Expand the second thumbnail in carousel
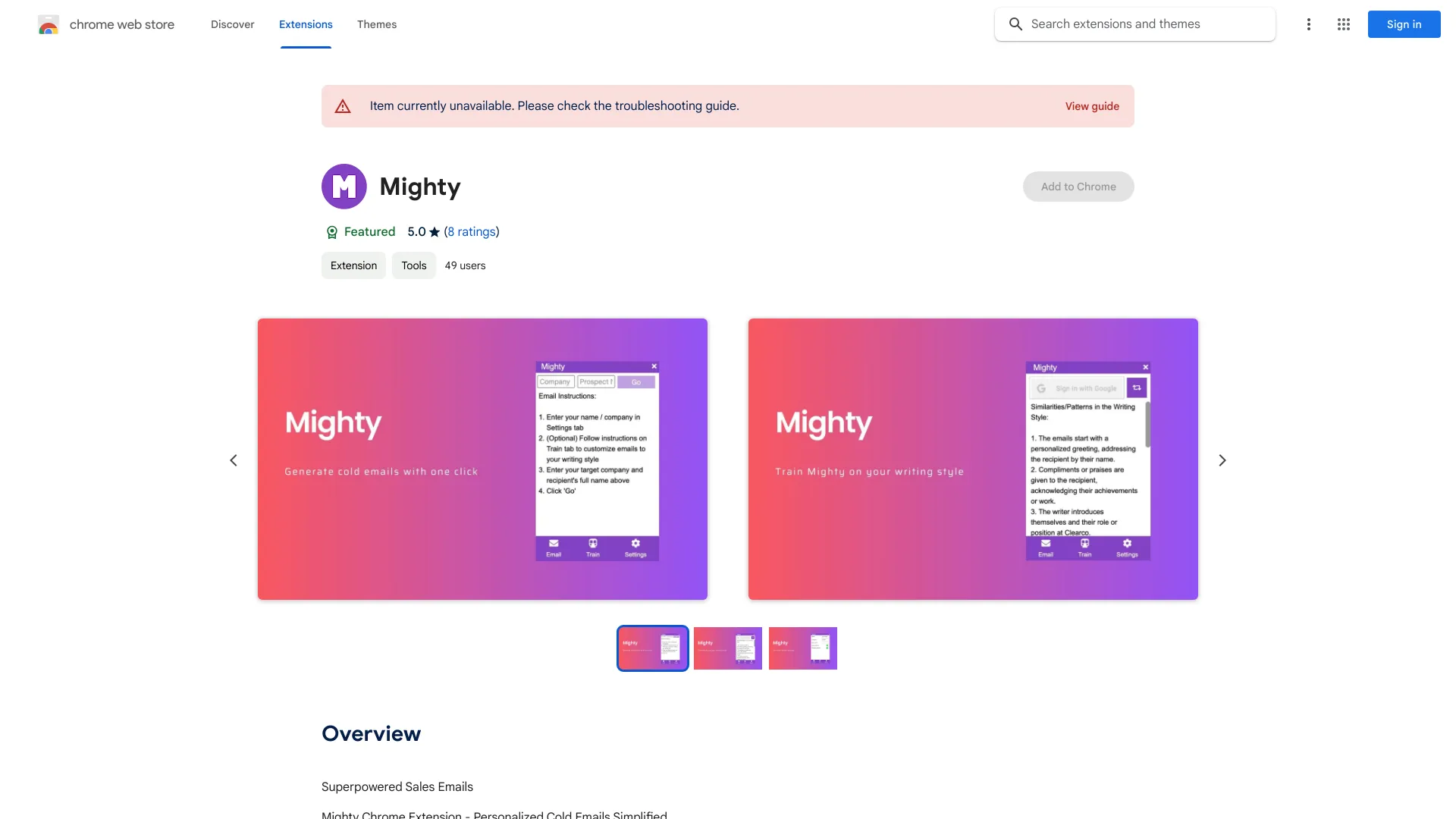1456x819 pixels. [x=727, y=648]
